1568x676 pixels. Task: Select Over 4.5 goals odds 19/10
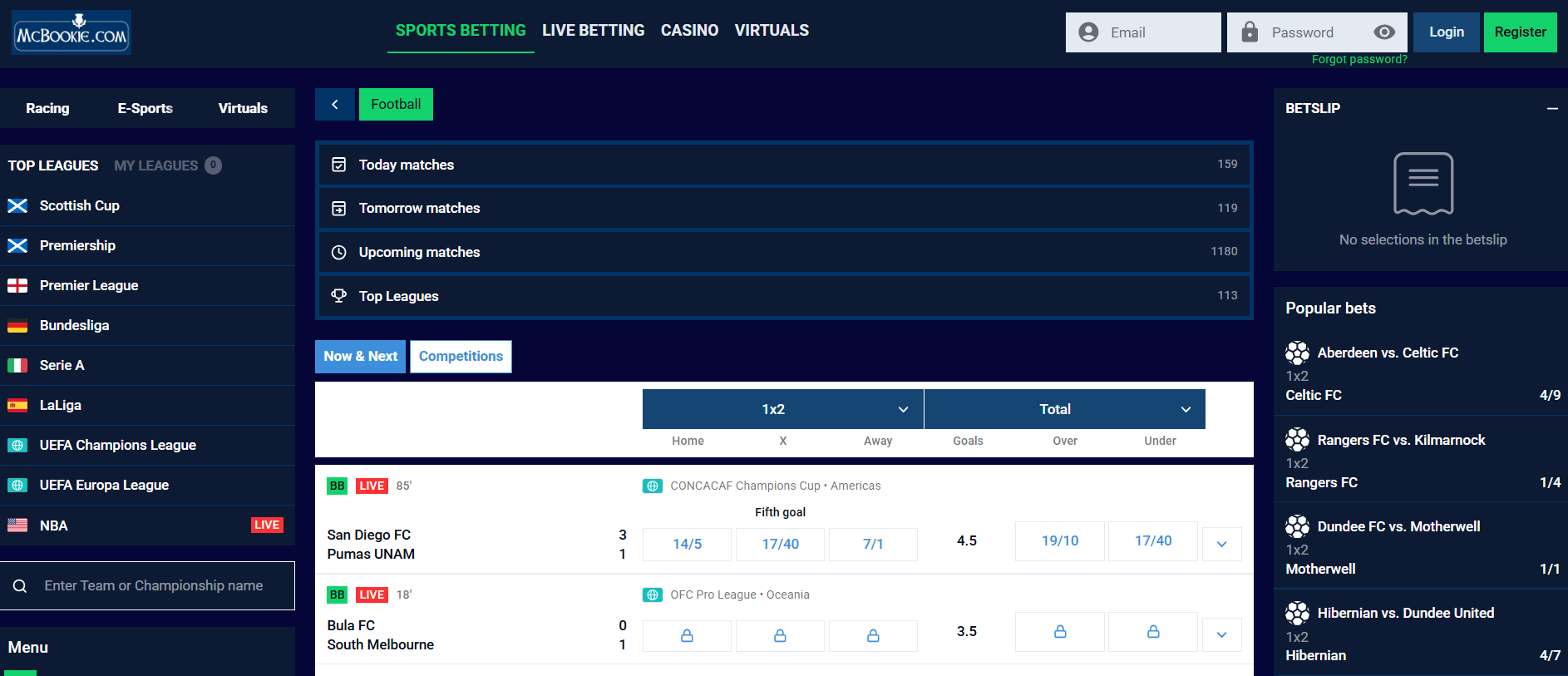click(1060, 541)
